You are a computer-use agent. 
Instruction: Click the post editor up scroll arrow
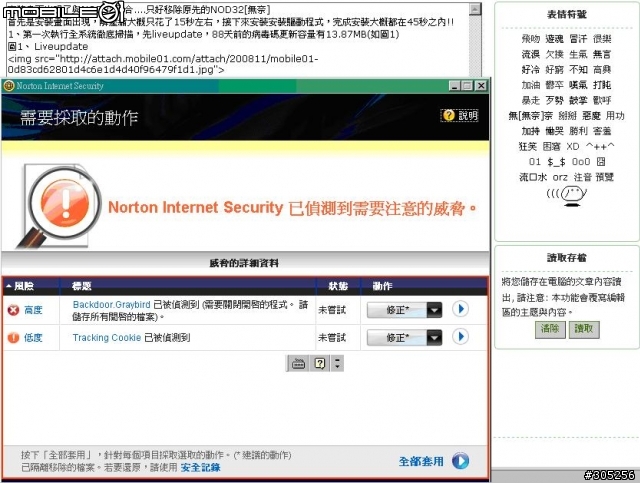(475, 9)
